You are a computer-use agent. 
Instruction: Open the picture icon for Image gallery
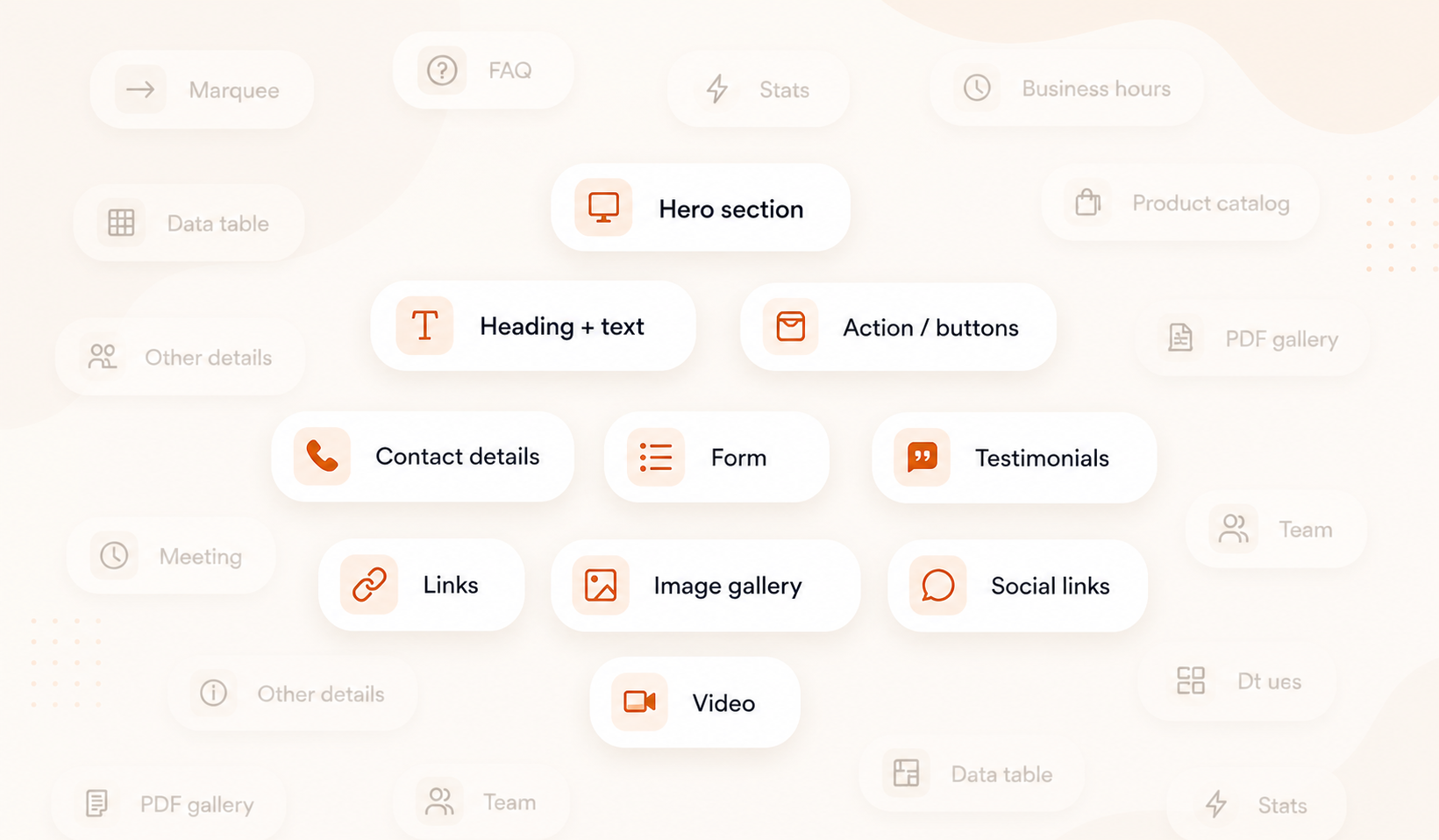(x=601, y=585)
